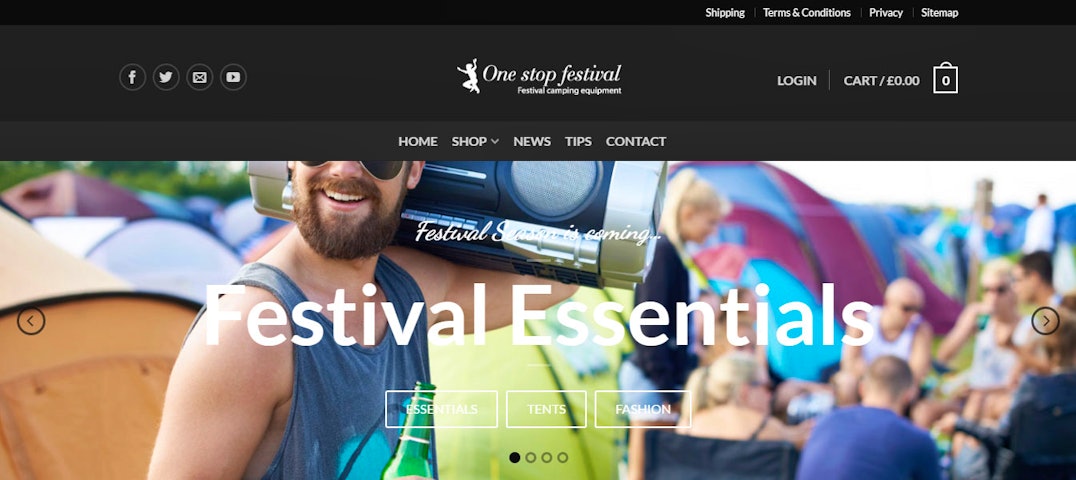Select the first slider dot
This screenshot has width=1076, height=480.
[515, 457]
